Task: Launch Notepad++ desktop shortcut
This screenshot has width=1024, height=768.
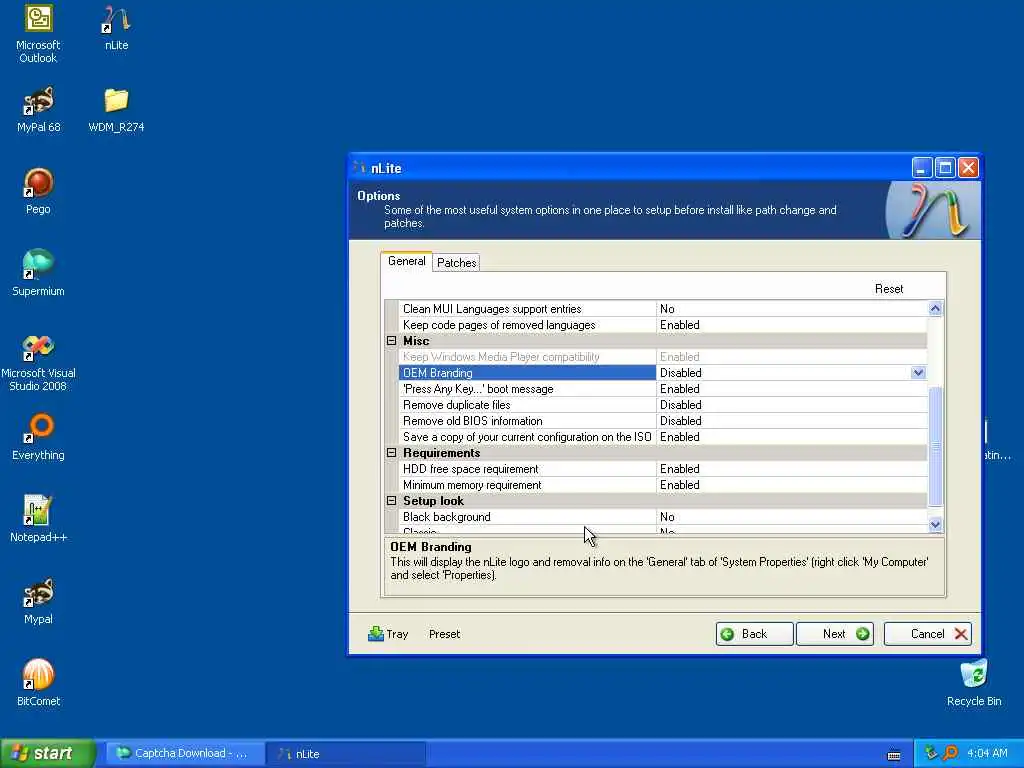Action: pos(38,519)
